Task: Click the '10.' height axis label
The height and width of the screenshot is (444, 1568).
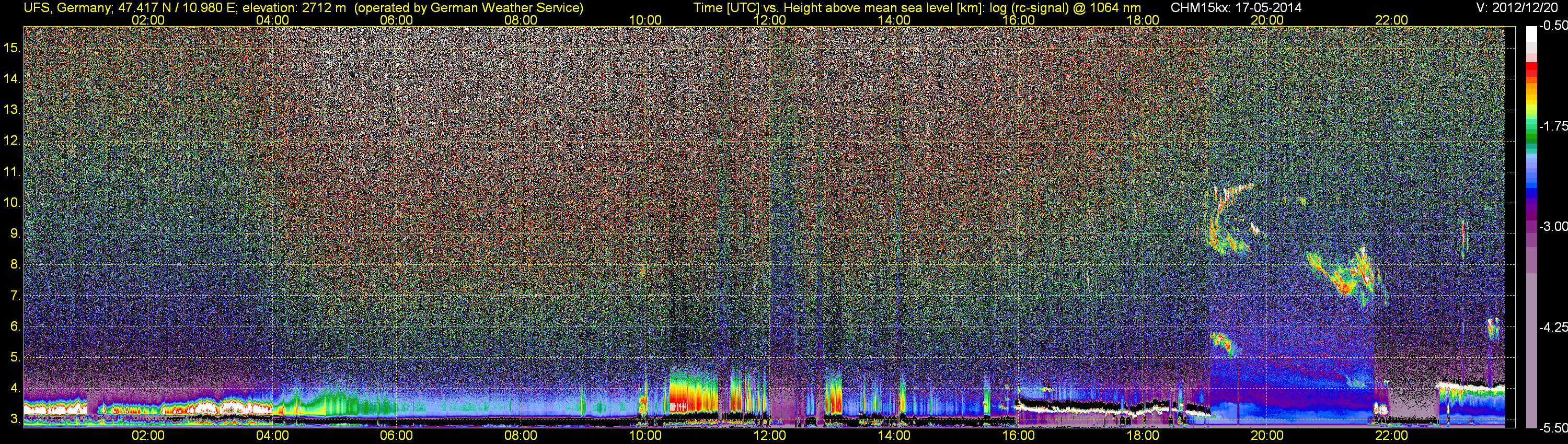Action: [12, 202]
